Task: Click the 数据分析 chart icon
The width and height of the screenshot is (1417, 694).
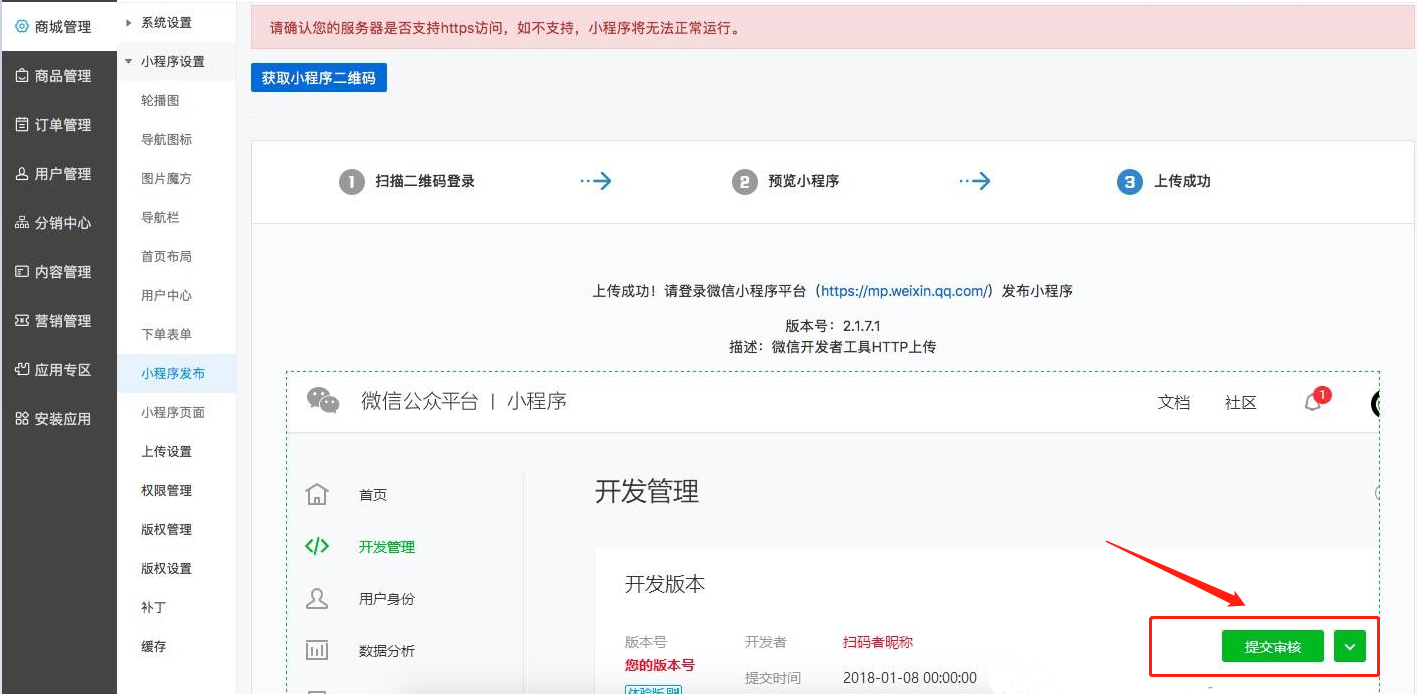Action: click(x=317, y=650)
